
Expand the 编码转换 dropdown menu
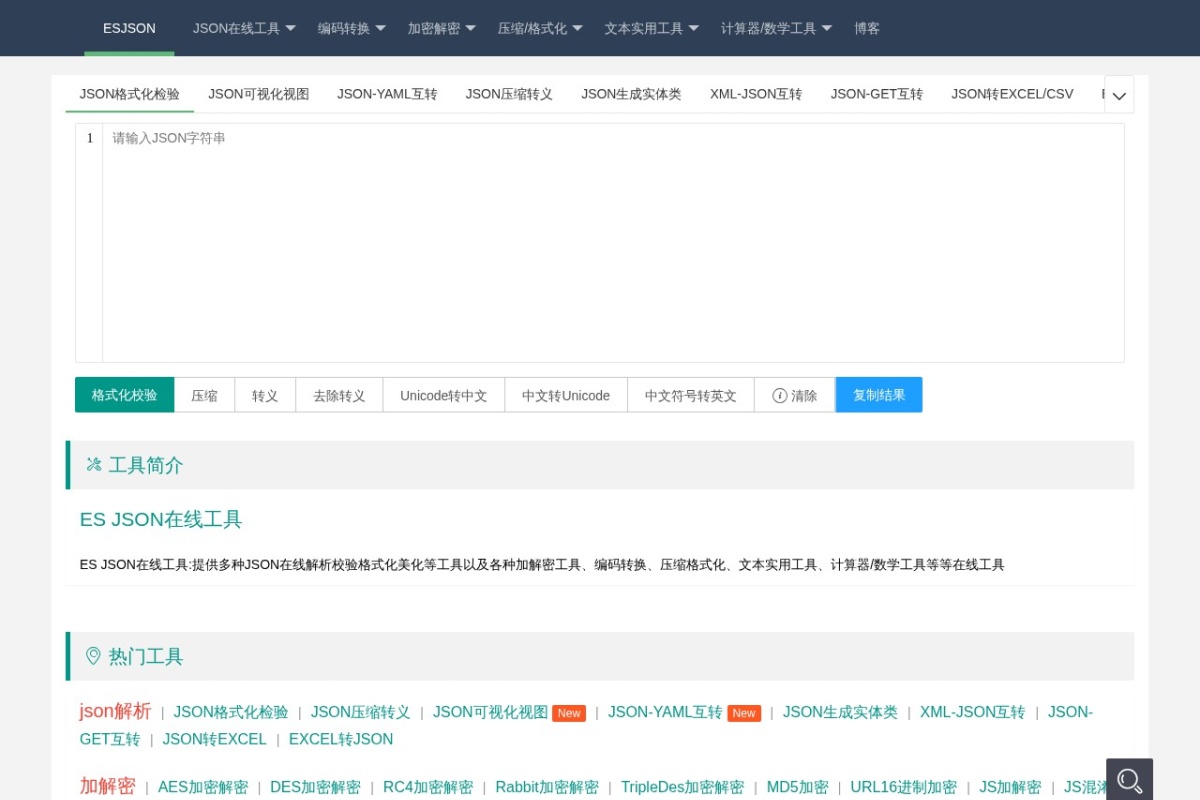(x=351, y=28)
